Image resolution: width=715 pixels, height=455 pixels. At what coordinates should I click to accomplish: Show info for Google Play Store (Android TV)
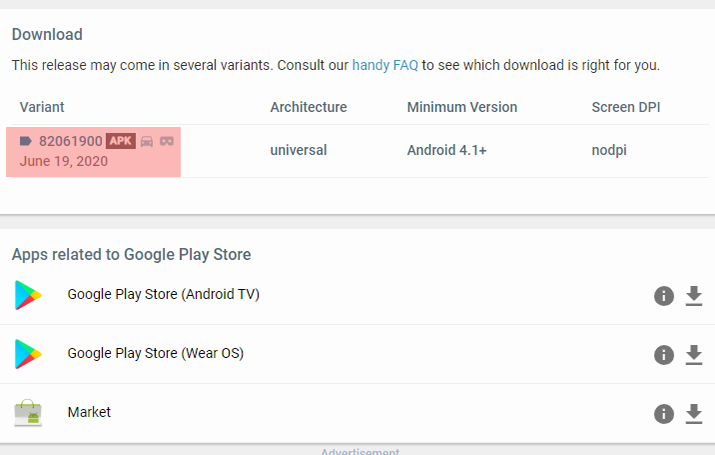(664, 296)
